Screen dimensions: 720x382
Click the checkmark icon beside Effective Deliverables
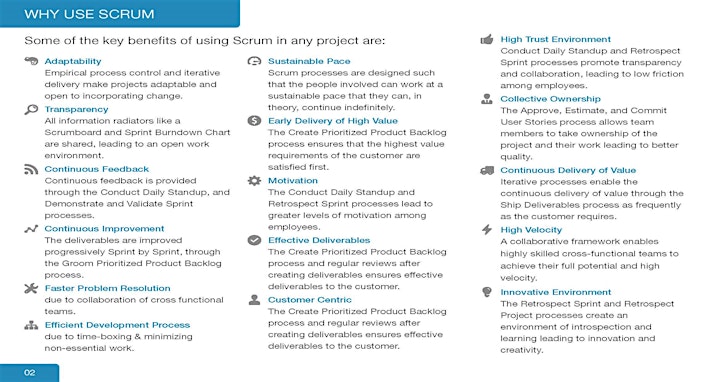(x=254, y=240)
